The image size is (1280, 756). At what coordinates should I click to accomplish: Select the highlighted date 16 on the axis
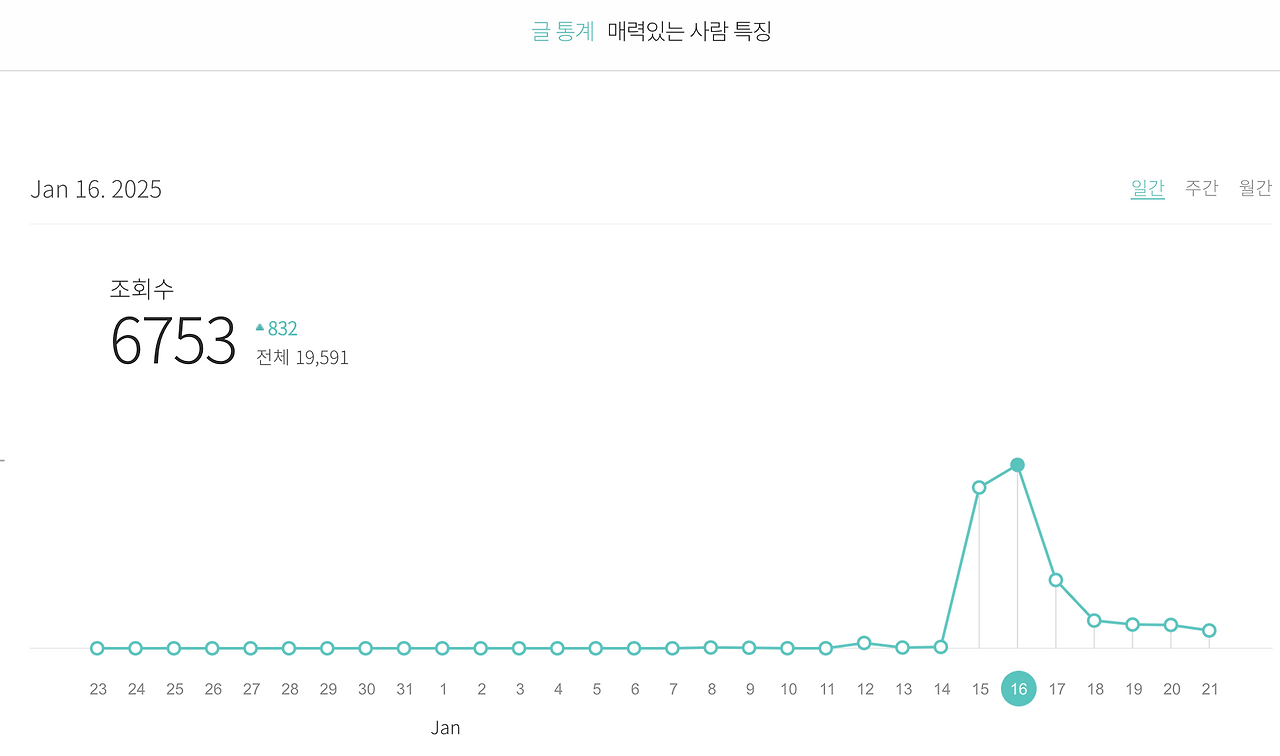(x=1018, y=688)
